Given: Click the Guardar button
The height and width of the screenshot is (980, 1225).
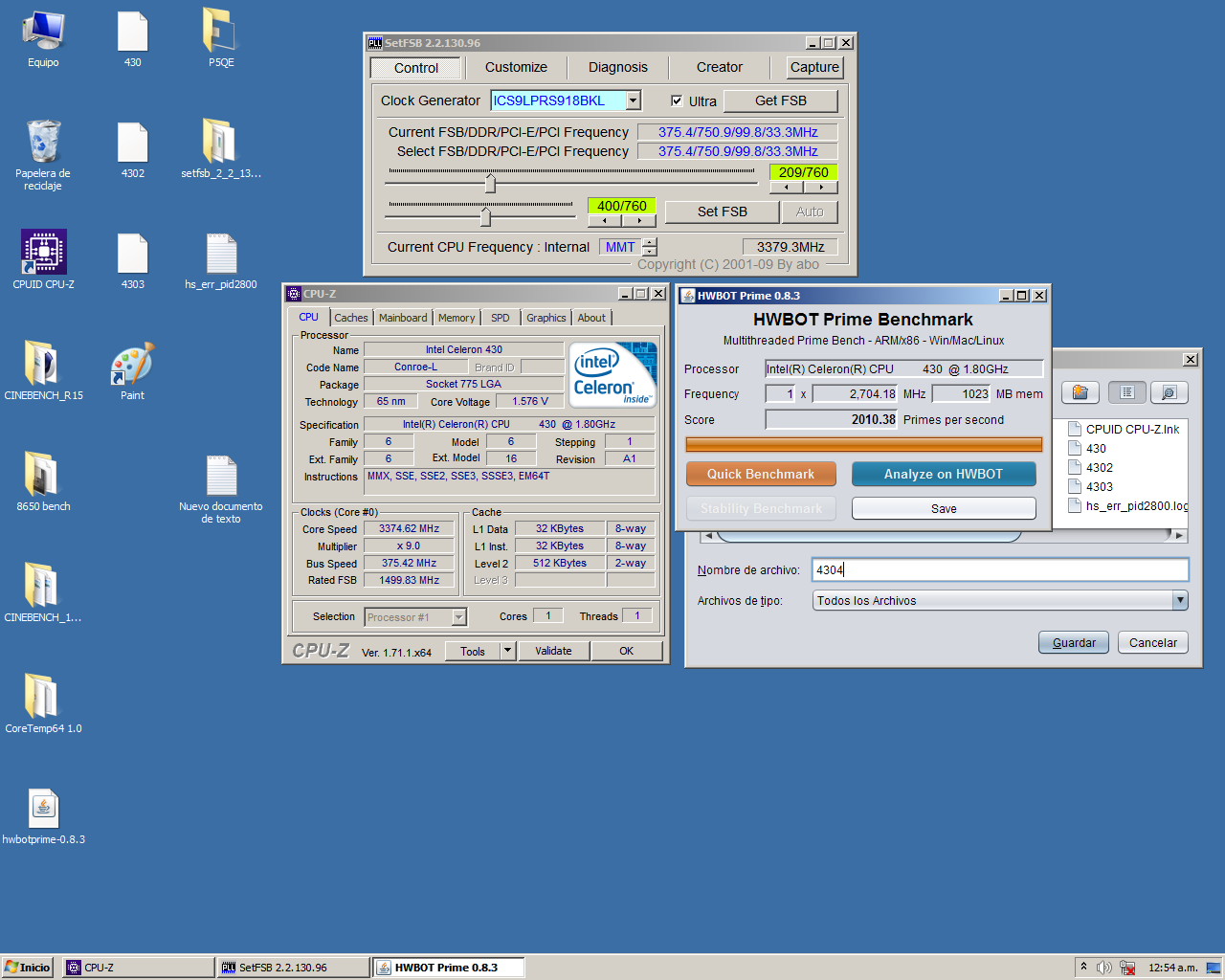Looking at the screenshot, I should coord(1074,642).
